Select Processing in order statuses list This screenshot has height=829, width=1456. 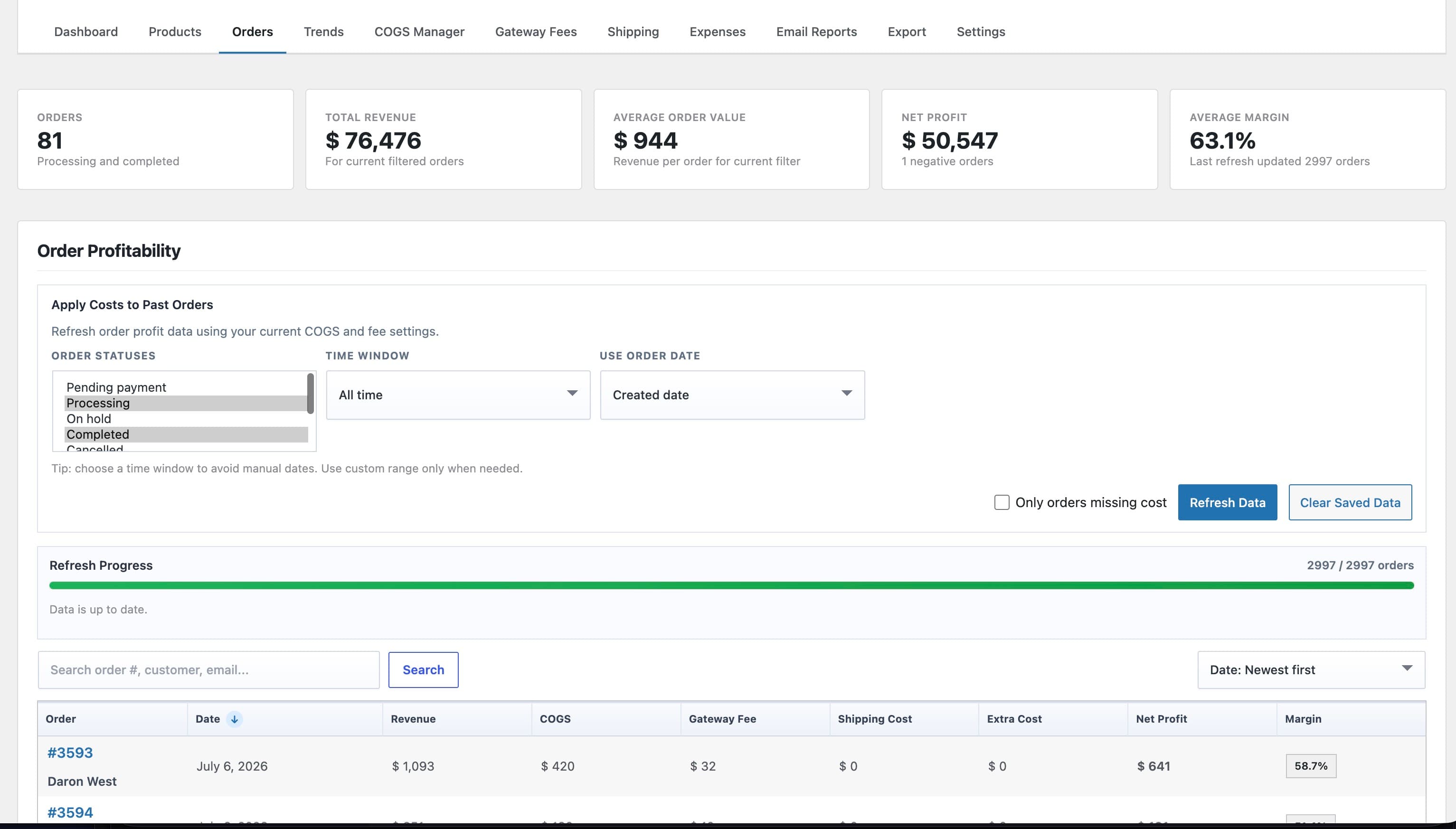[x=186, y=403]
